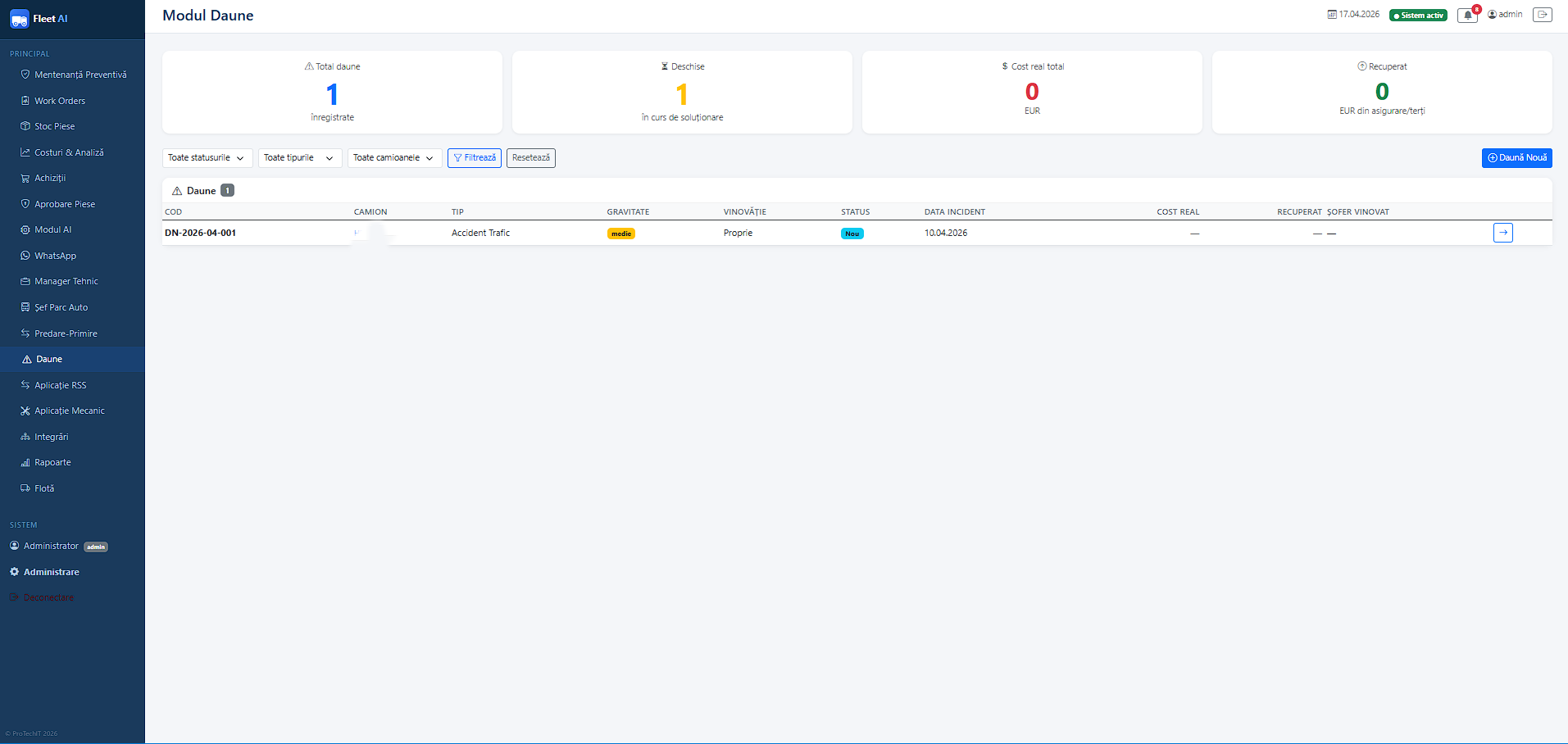
Task: Click the admin user icon in header
Action: pyautogui.click(x=1493, y=15)
